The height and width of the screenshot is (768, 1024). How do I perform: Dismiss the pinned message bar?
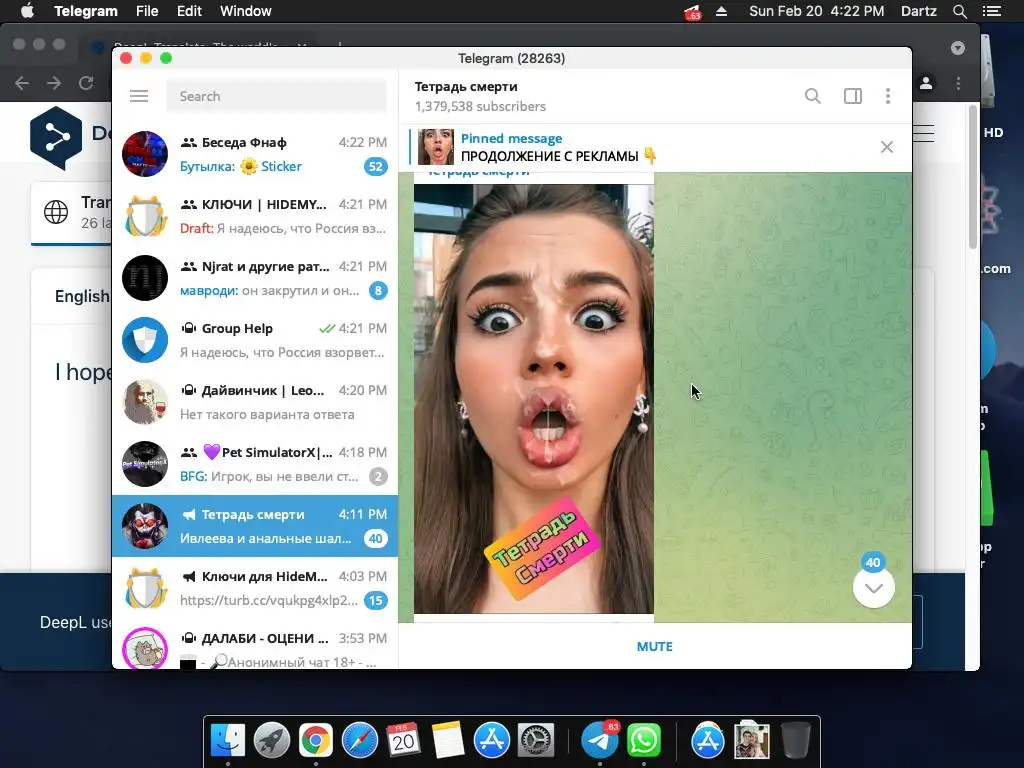tap(886, 147)
